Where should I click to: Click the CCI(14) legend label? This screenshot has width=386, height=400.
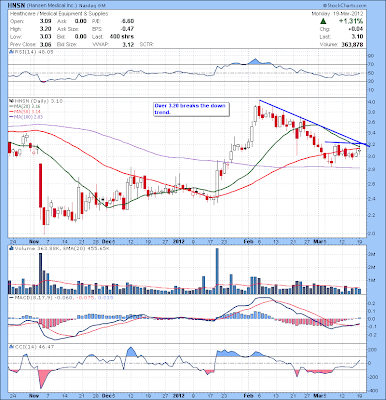tap(33, 347)
